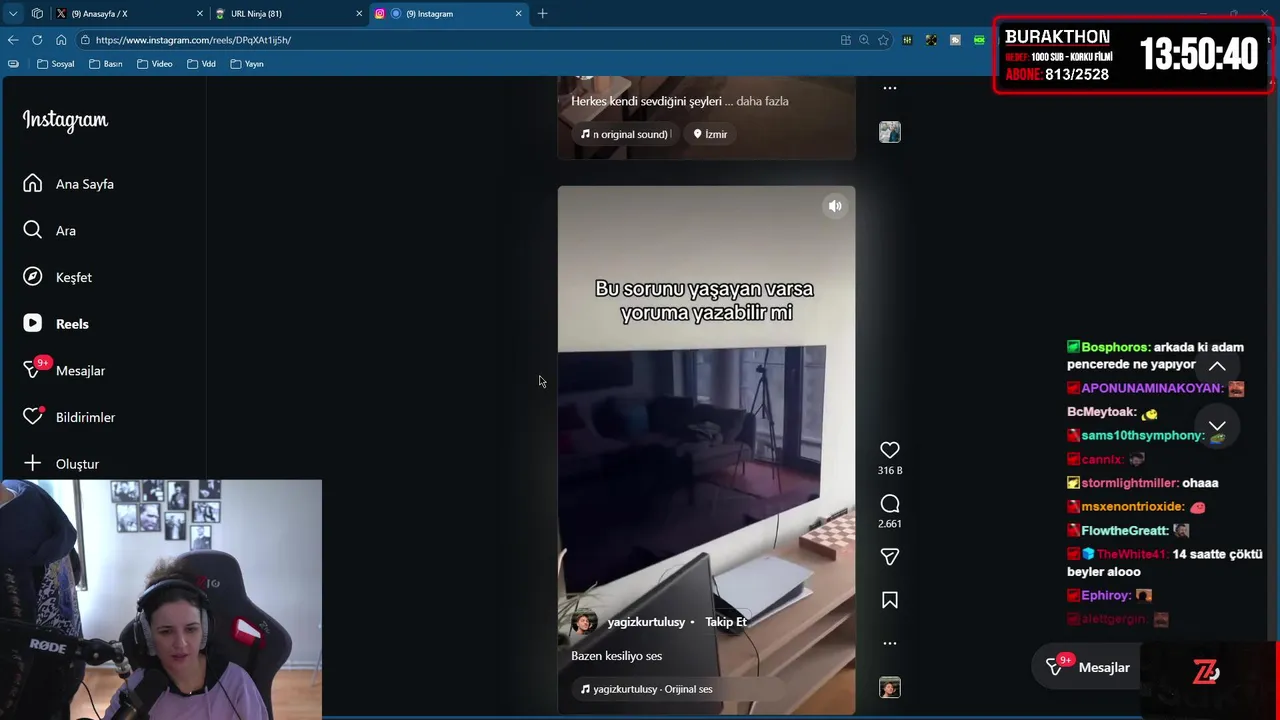Open more options for the İzmir reel above
The width and height of the screenshot is (1280, 720).
(x=890, y=88)
